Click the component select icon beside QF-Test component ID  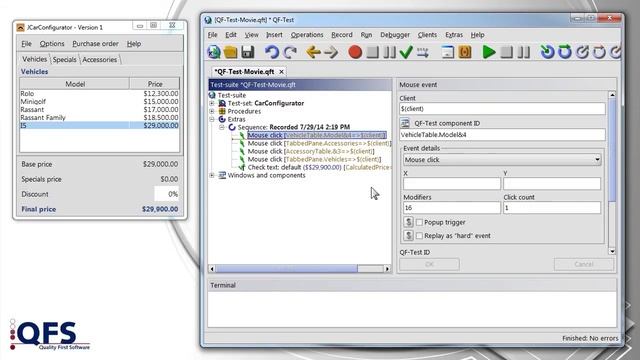[x=405, y=123]
